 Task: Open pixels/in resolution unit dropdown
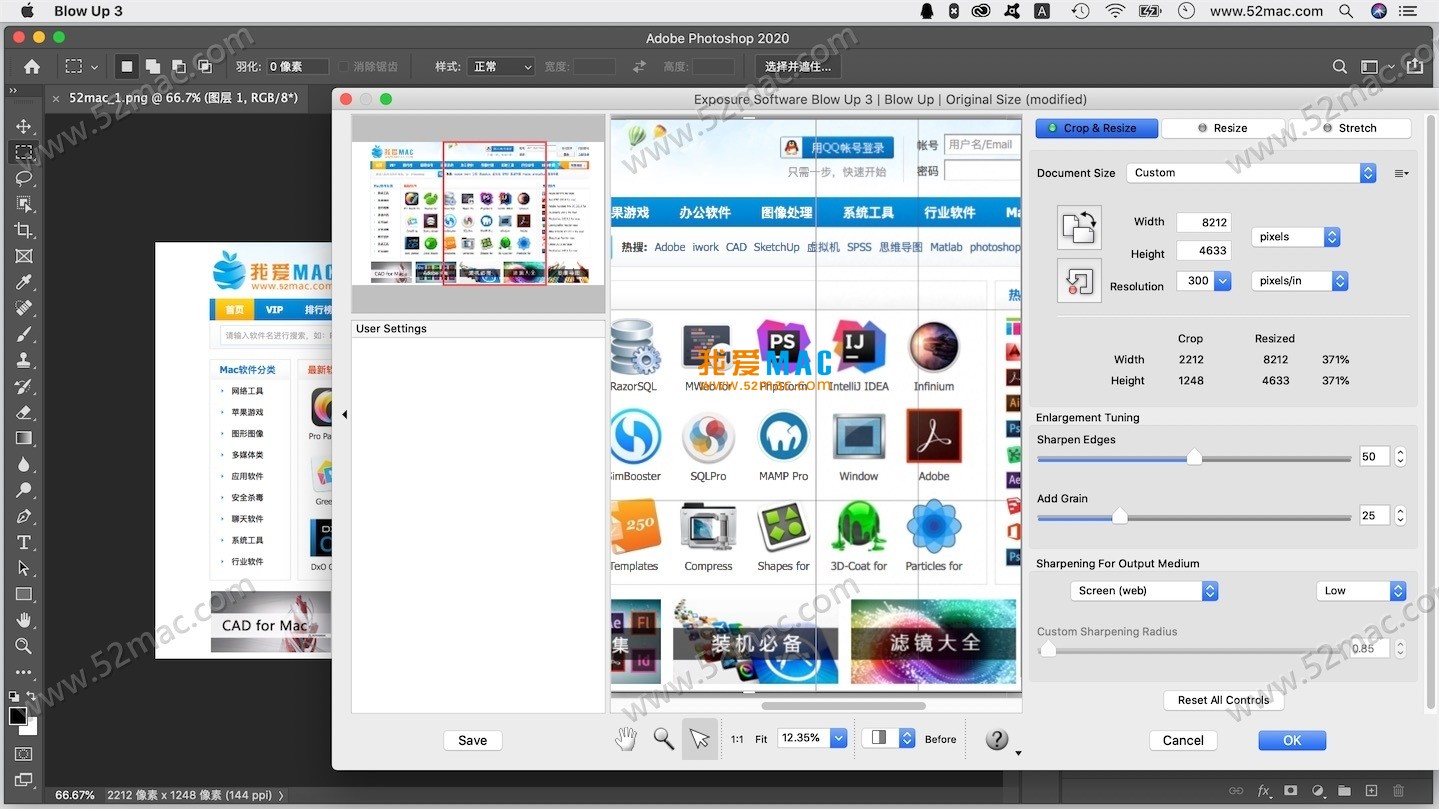pyautogui.click(x=1300, y=281)
